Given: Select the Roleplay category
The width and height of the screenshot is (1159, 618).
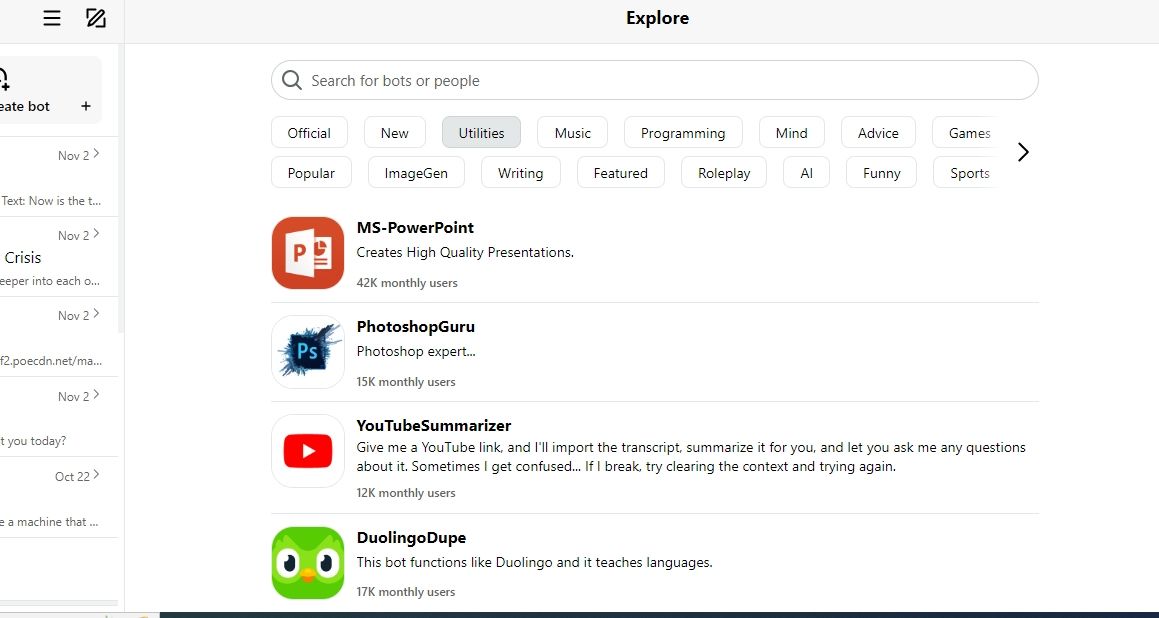Looking at the screenshot, I should (723, 172).
